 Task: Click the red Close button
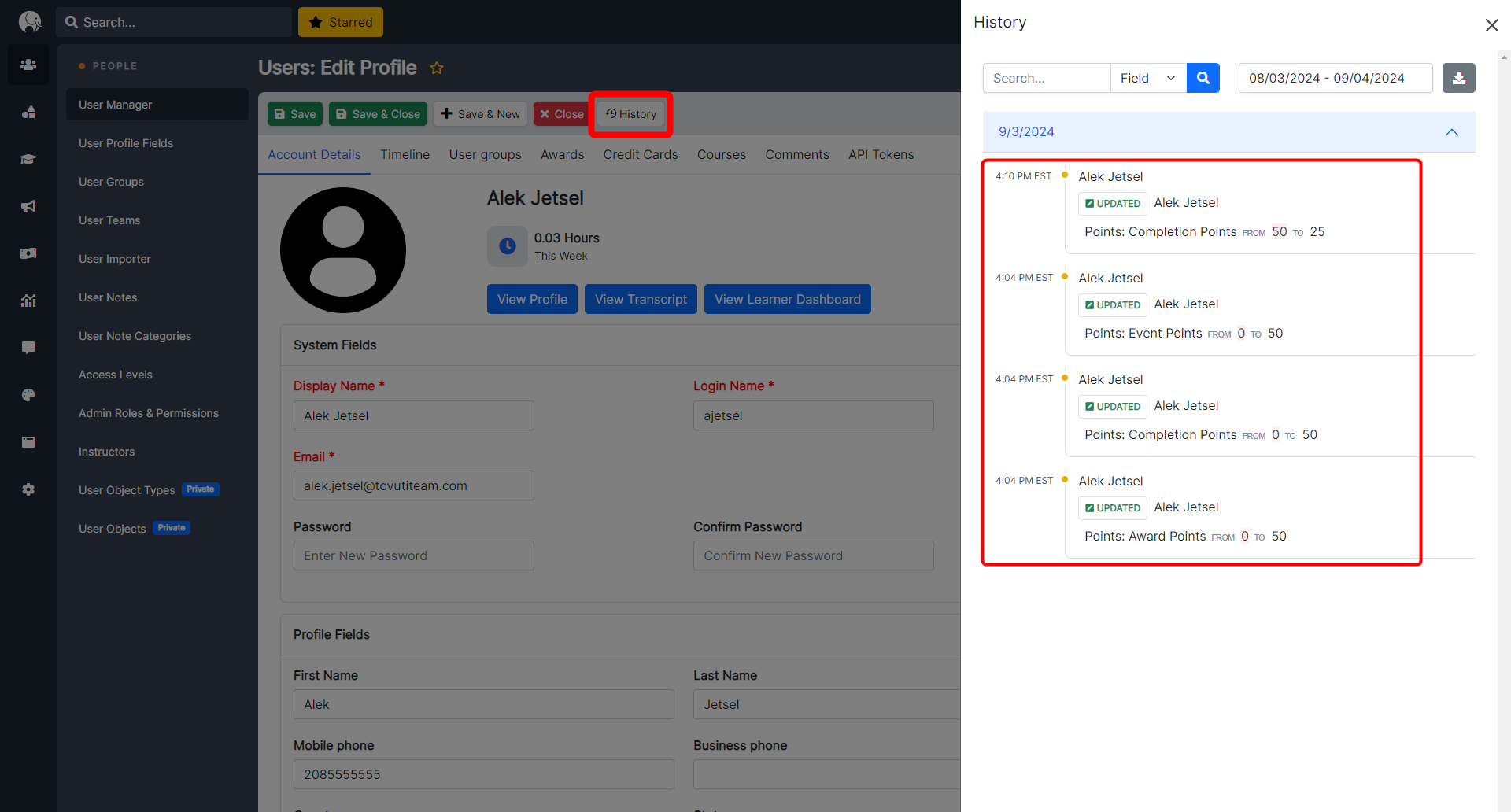pyautogui.click(x=561, y=114)
